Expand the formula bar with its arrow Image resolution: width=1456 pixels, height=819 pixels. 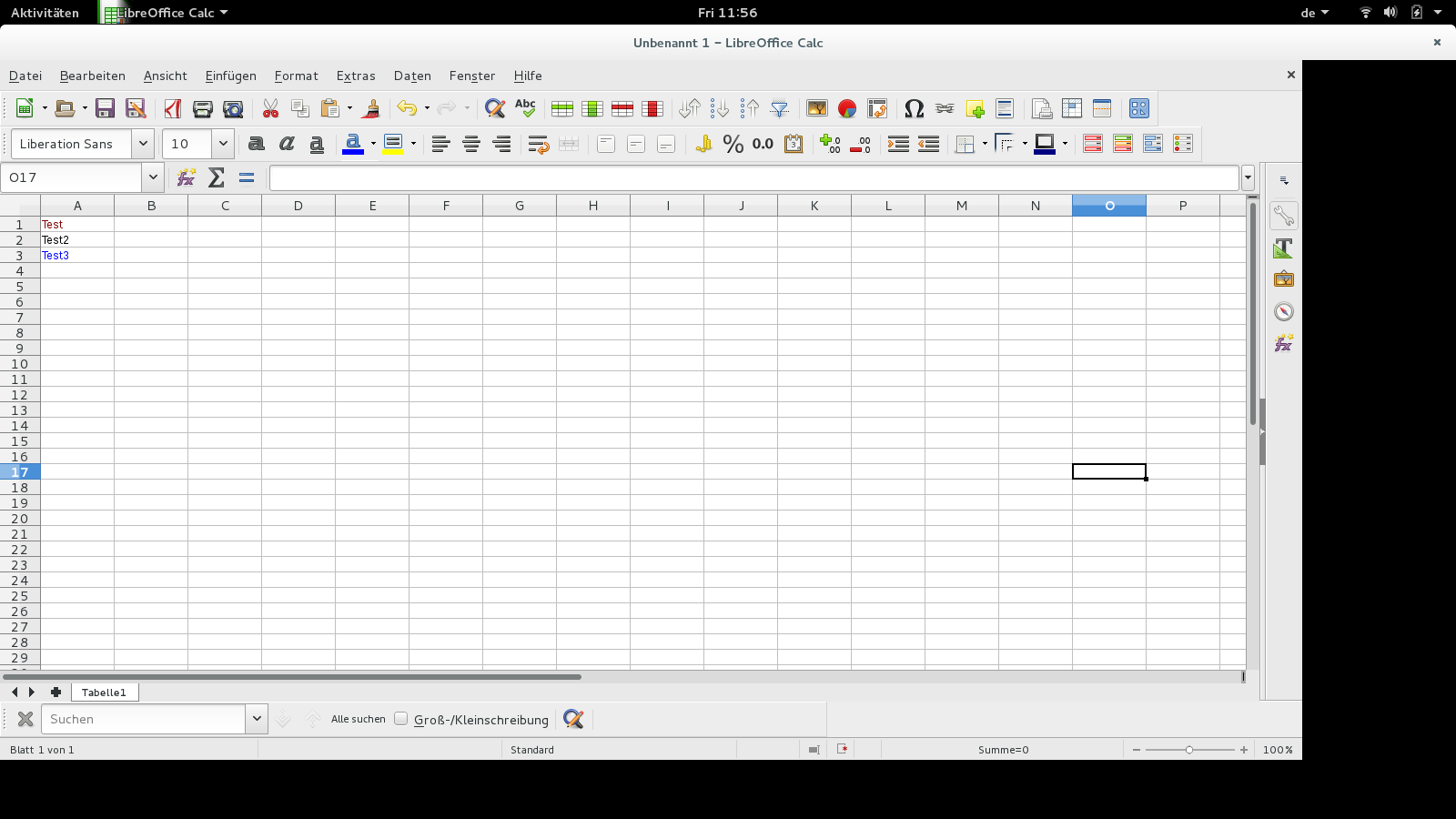point(1249,177)
